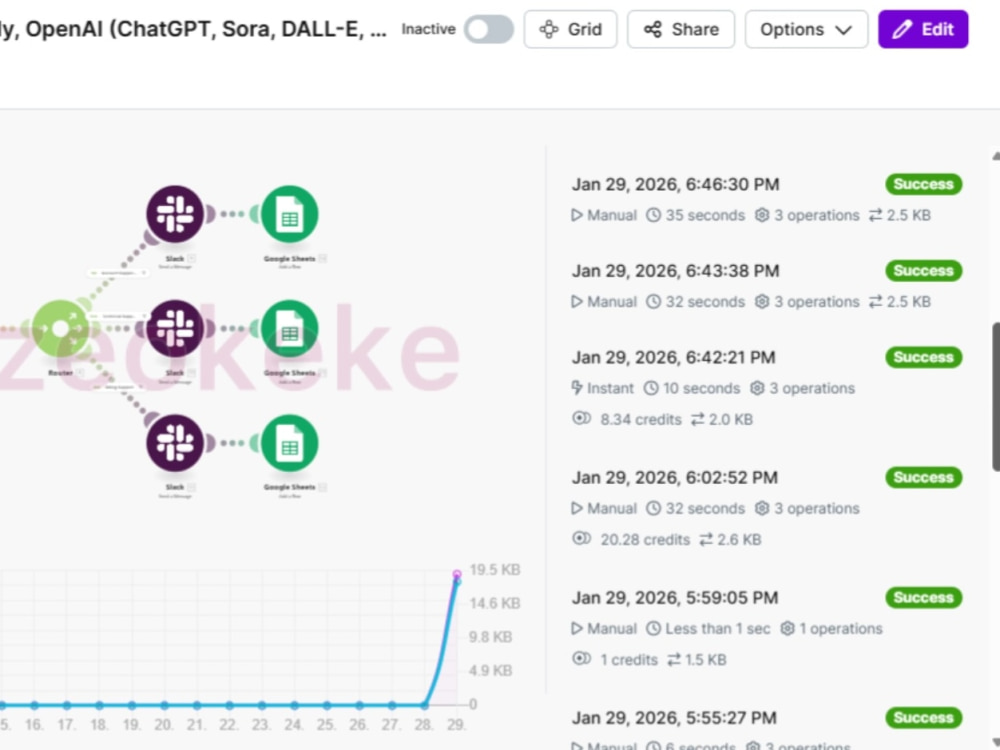Click the chart point for day 20

165,705
